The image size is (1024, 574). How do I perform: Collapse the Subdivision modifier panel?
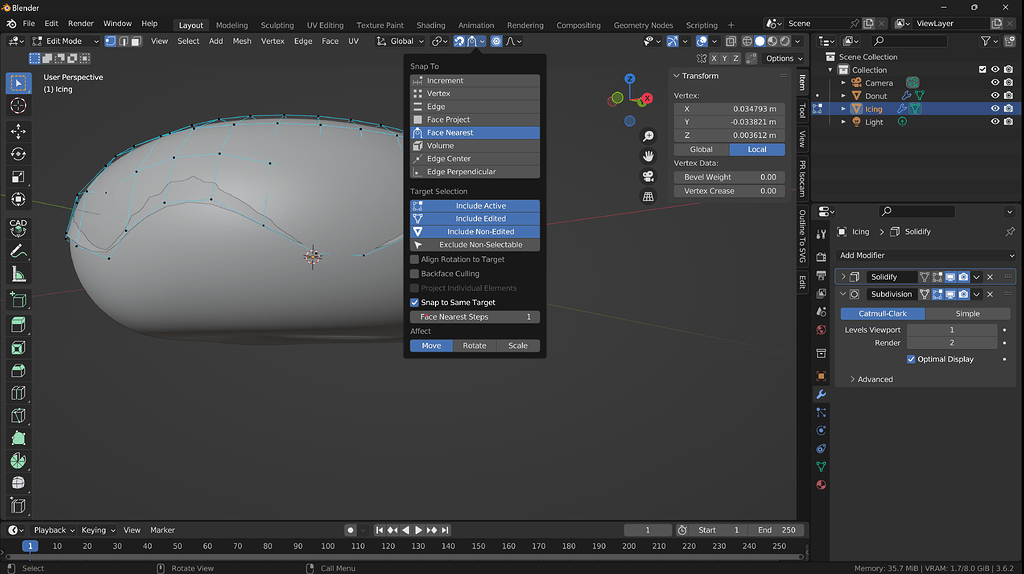point(843,295)
